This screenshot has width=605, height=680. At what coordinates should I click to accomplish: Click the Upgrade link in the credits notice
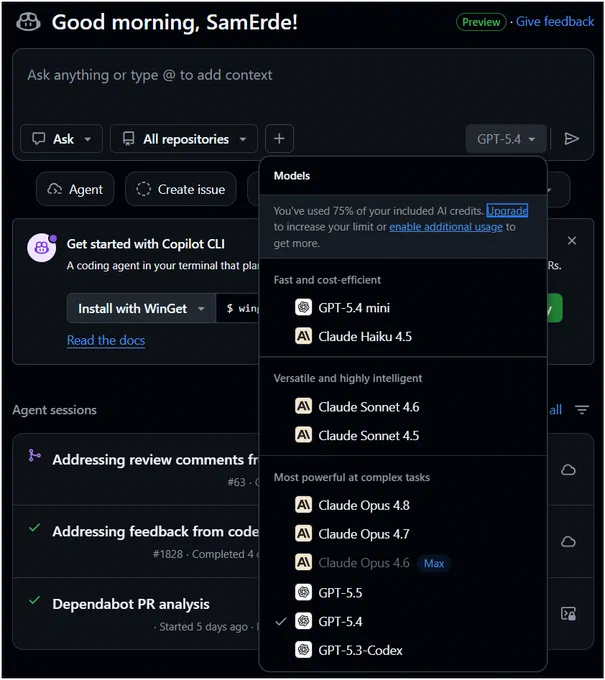click(507, 211)
